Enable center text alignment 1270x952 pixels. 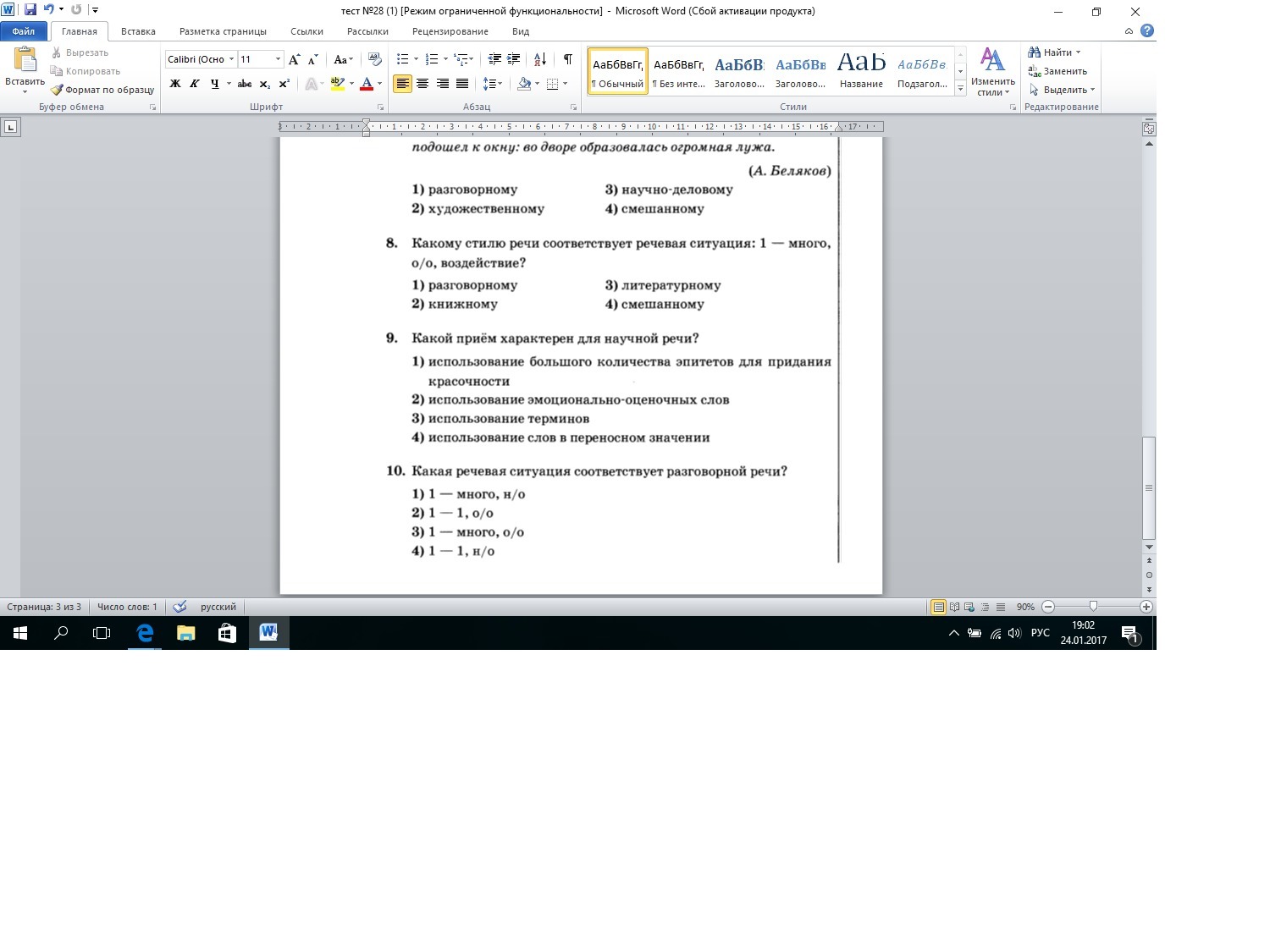click(x=422, y=84)
